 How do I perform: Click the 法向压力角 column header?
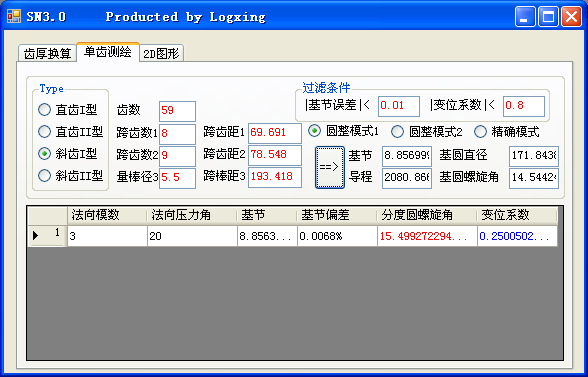(x=192, y=215)
